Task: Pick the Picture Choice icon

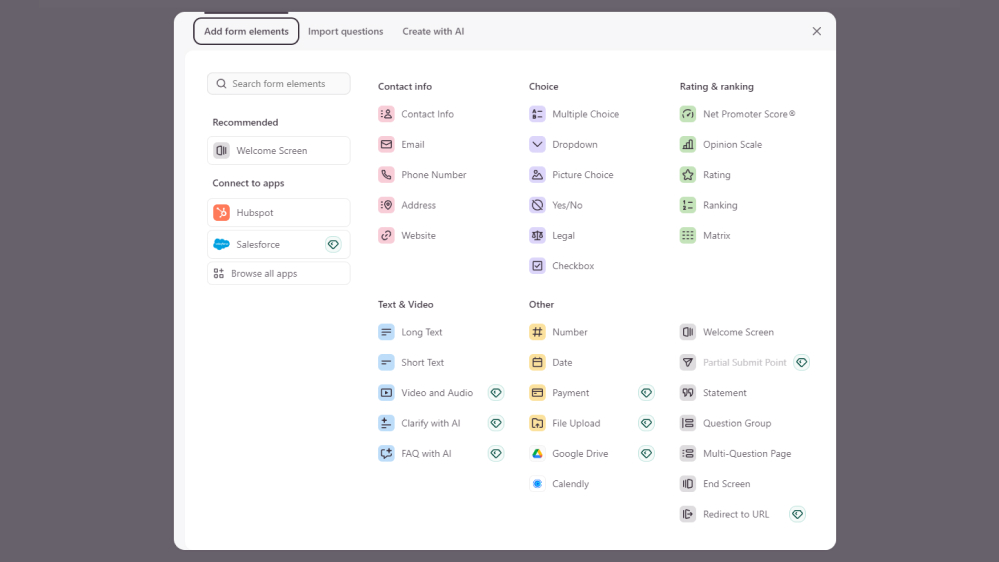Action: (537, 175)
